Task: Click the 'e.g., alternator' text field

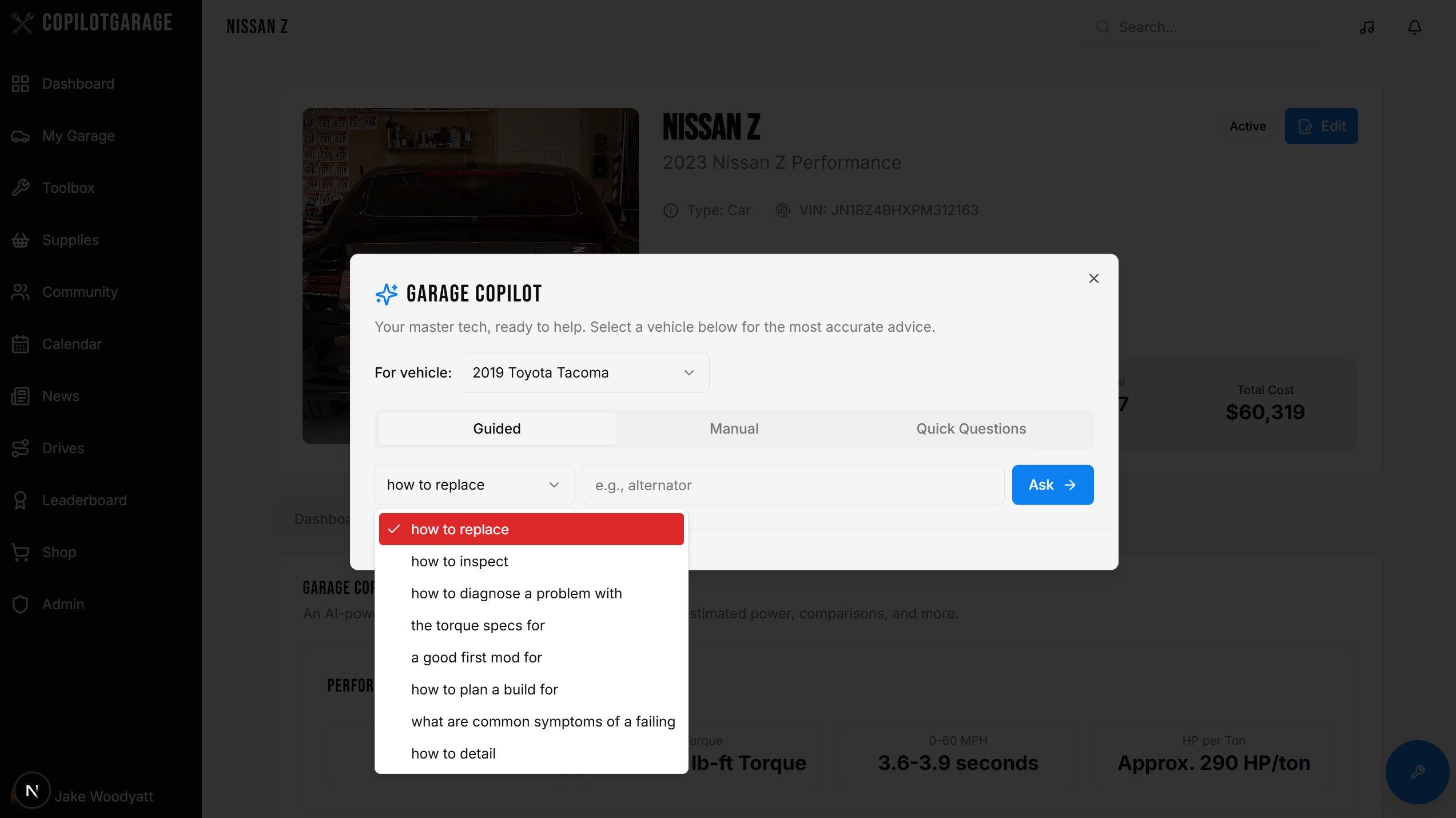Action: point(793,485)
